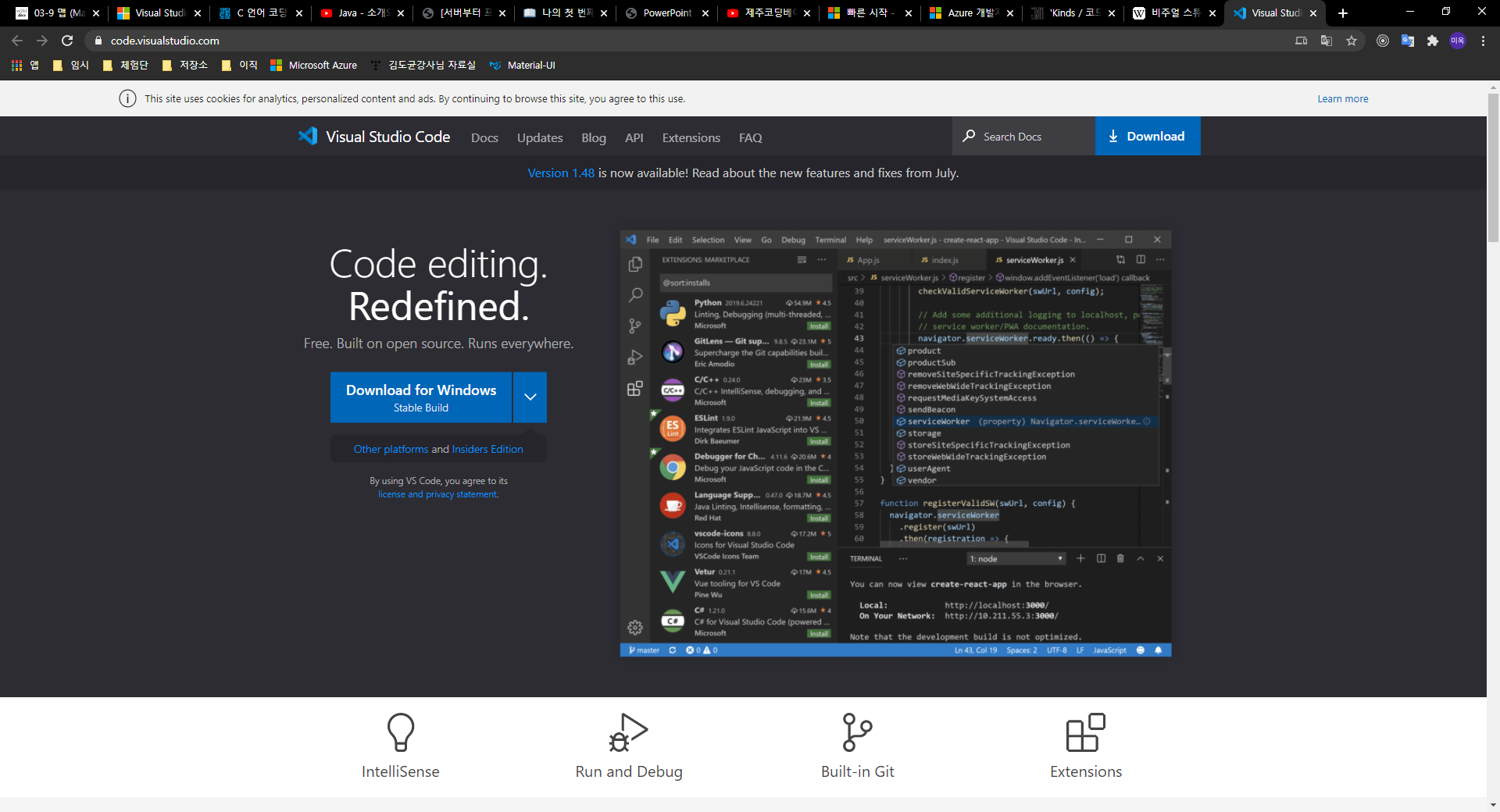Click the page scrollbar down arrow
This screenshot has height=812, width=1500.
1493,805
